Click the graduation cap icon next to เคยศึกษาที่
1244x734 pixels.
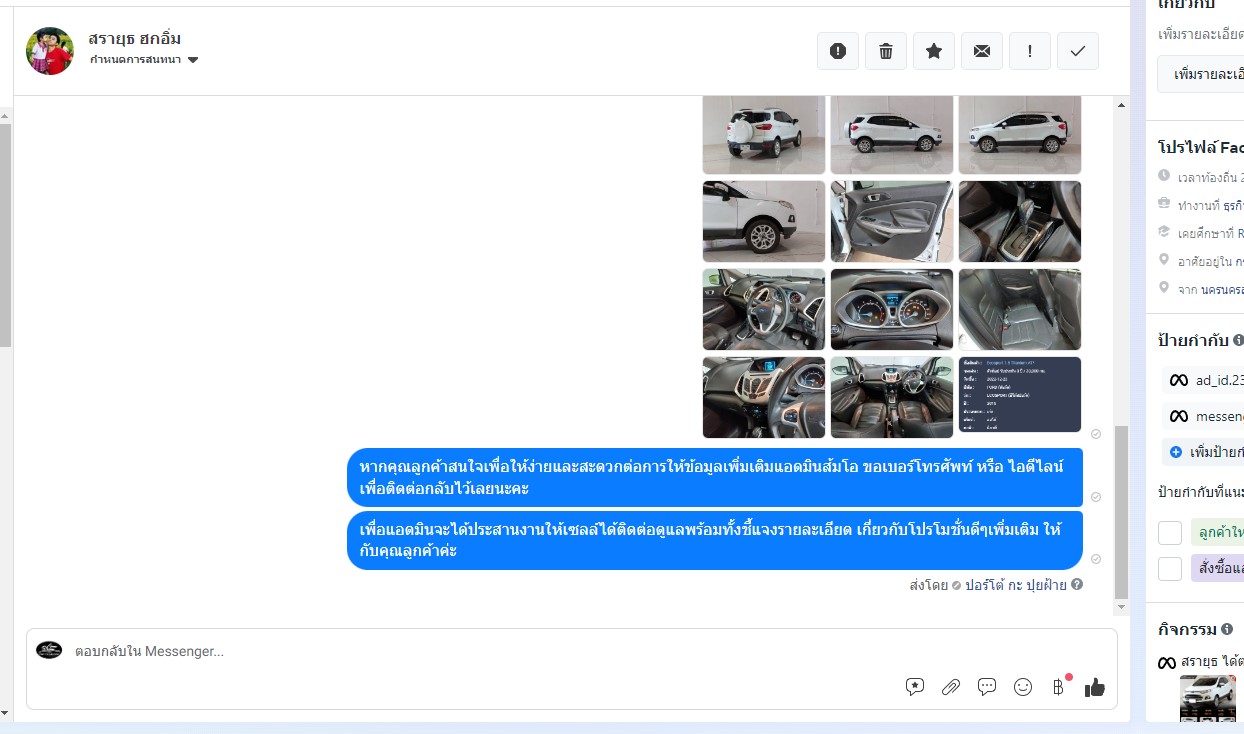1164,232
